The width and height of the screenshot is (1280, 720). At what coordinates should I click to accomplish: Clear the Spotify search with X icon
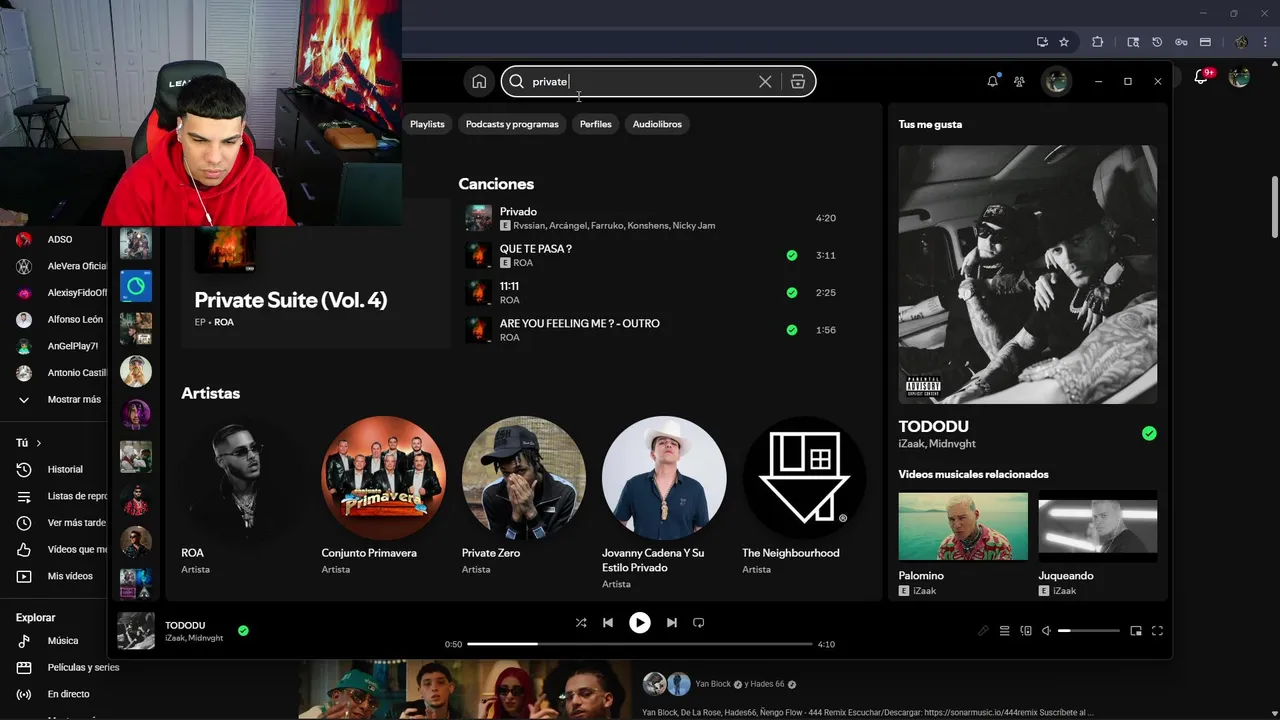point(765,82)
